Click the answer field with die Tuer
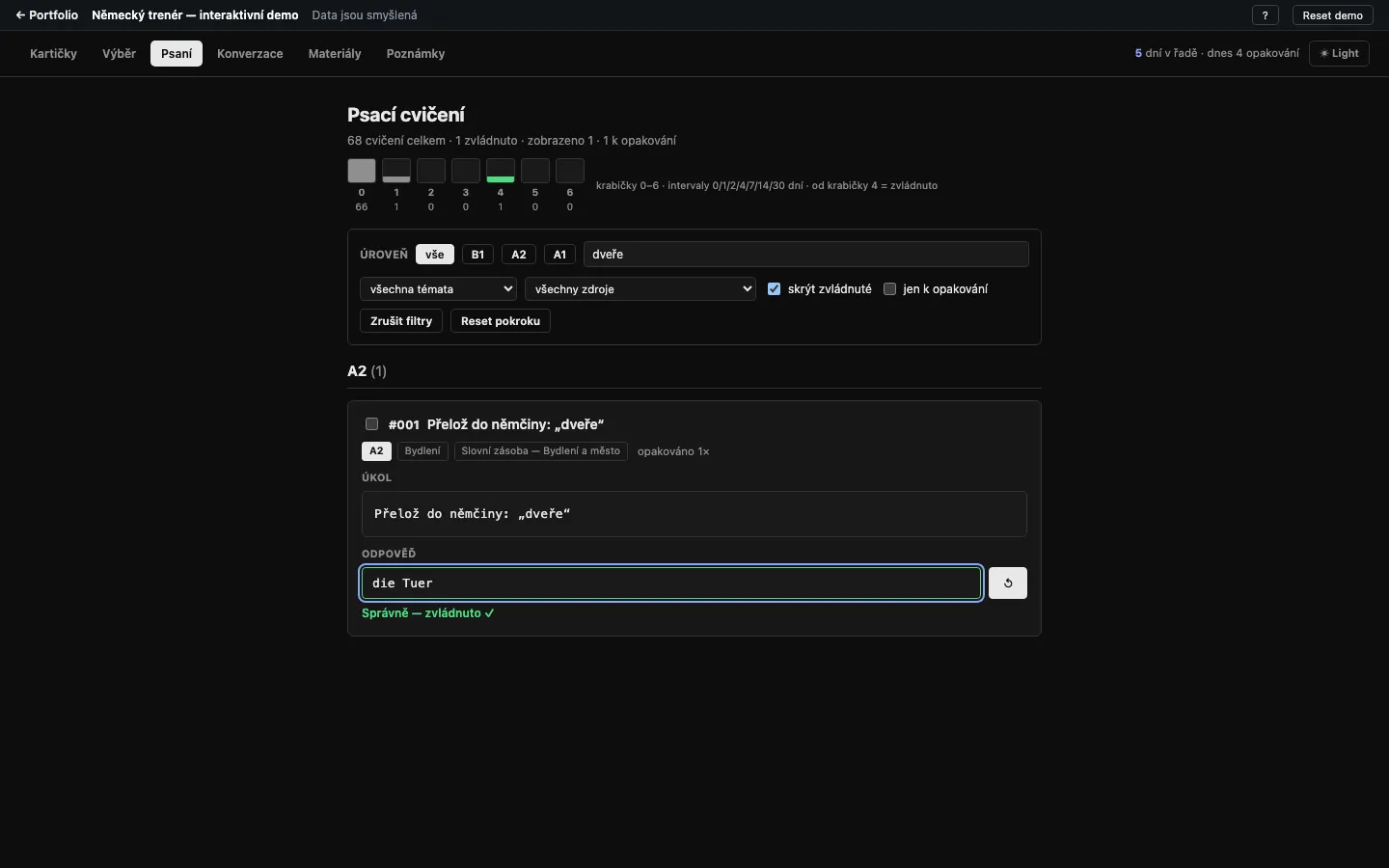 click(x=671, y=583)
